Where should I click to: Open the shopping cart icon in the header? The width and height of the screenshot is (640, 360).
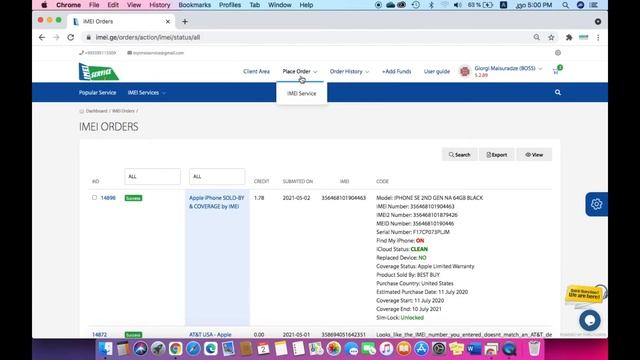pyautogui.click(x=556, y=71)
